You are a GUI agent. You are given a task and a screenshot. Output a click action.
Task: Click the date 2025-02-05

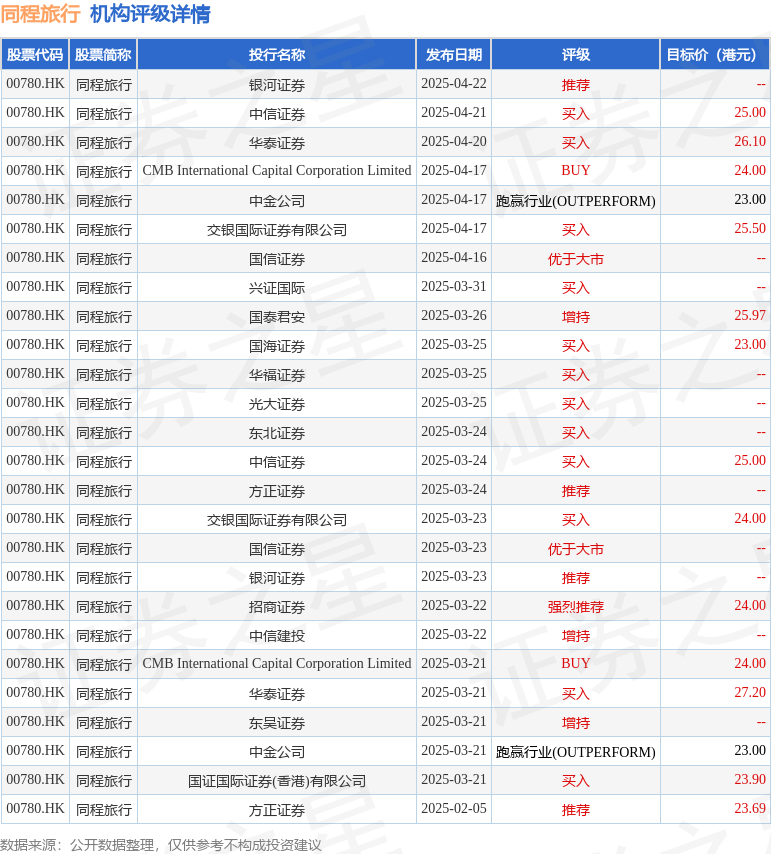[454, 808]
